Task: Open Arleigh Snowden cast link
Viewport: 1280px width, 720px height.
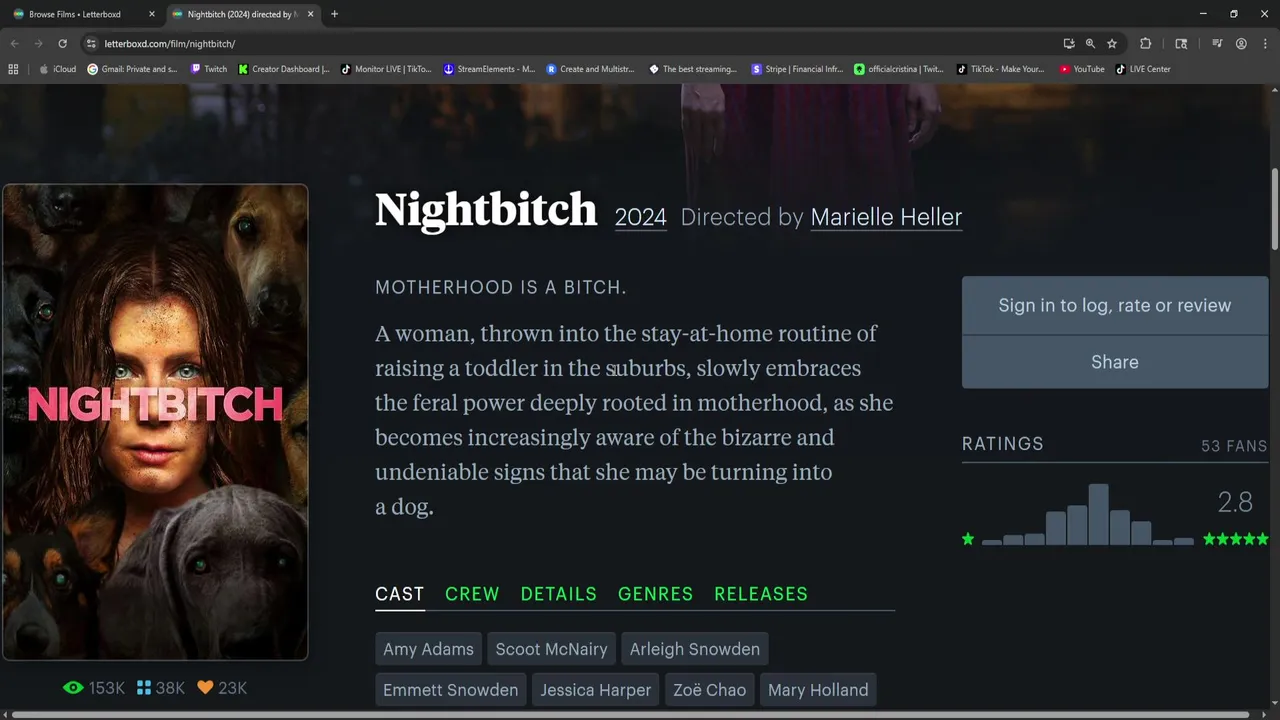Action: tap(695, 649)
